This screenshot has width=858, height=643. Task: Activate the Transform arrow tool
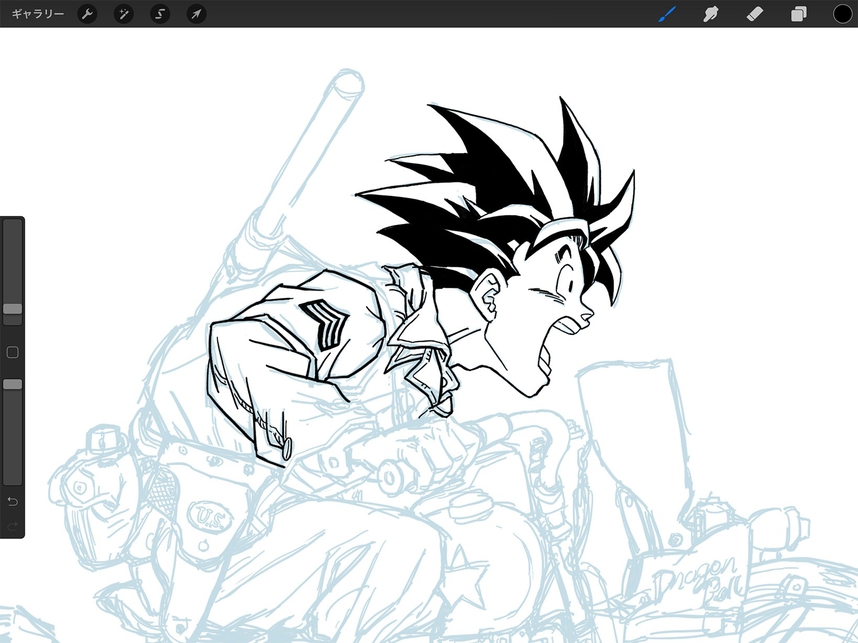click(x=197, y=14)
